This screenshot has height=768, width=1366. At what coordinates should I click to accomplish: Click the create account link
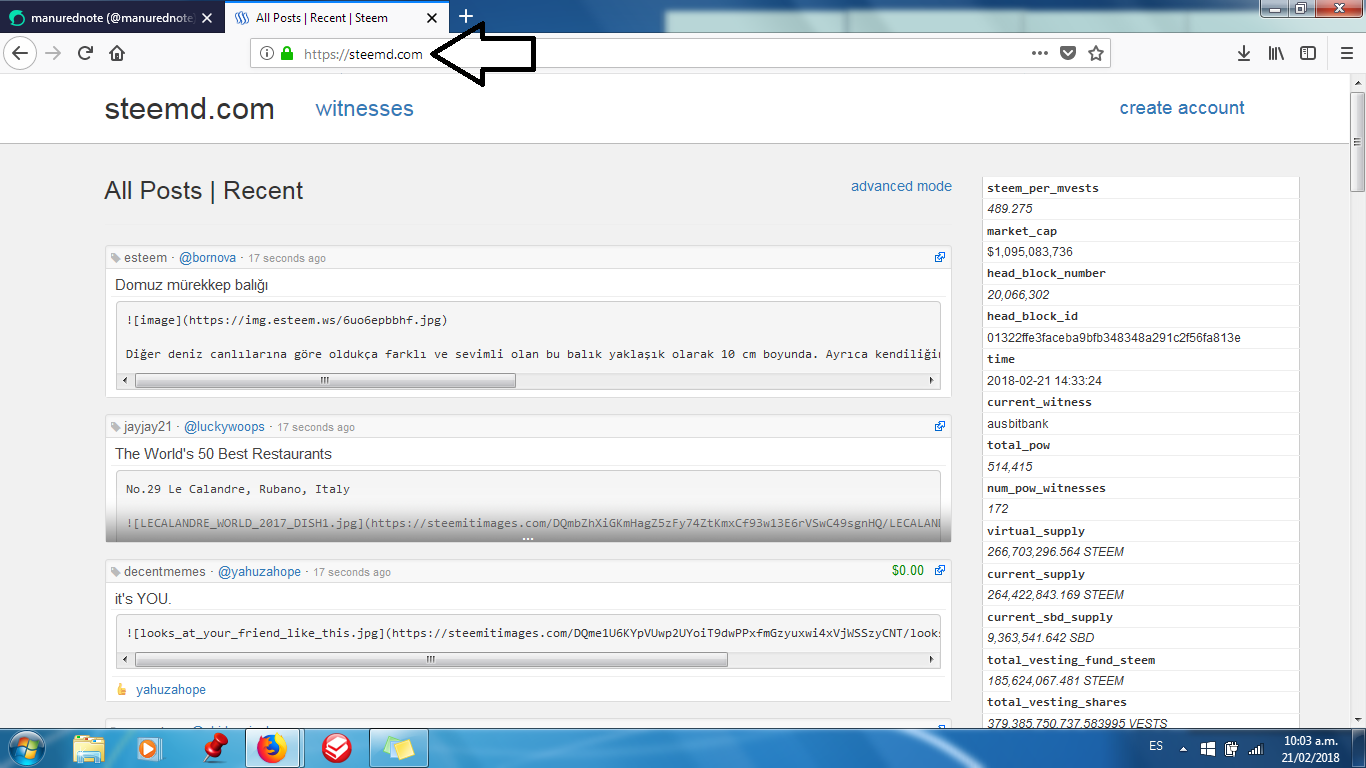(x=1182, y=108)
